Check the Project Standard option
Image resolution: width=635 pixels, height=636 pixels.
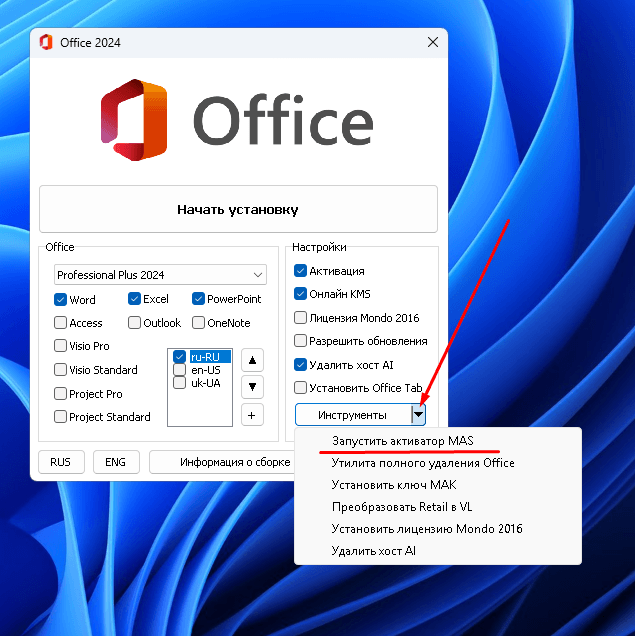point(60,417)
